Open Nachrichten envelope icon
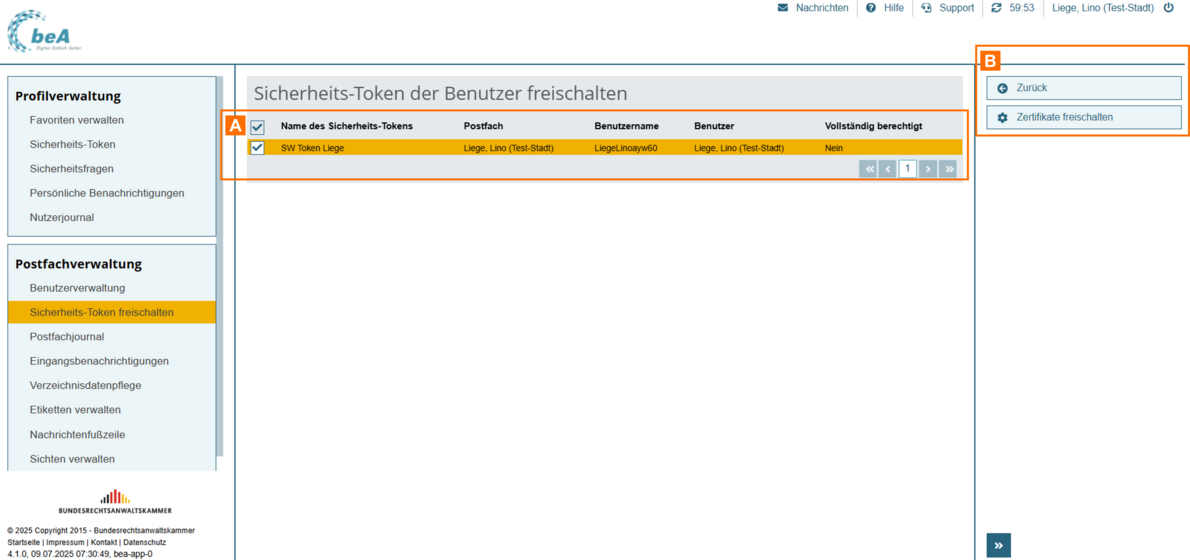This screenshot has width=1190, height=560. tap(783, 8)
